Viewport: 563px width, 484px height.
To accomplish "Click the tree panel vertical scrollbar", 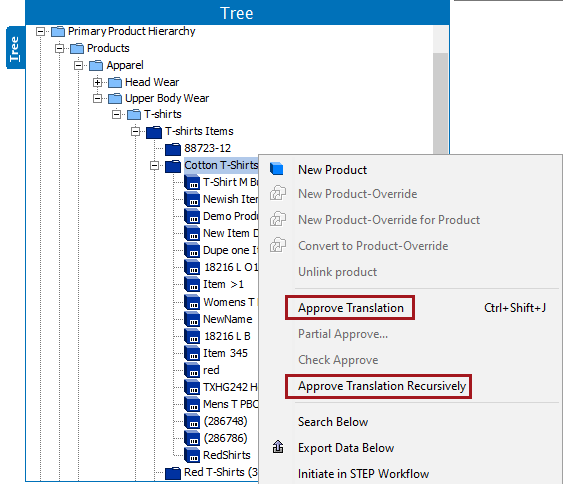I will coord(440,104).
